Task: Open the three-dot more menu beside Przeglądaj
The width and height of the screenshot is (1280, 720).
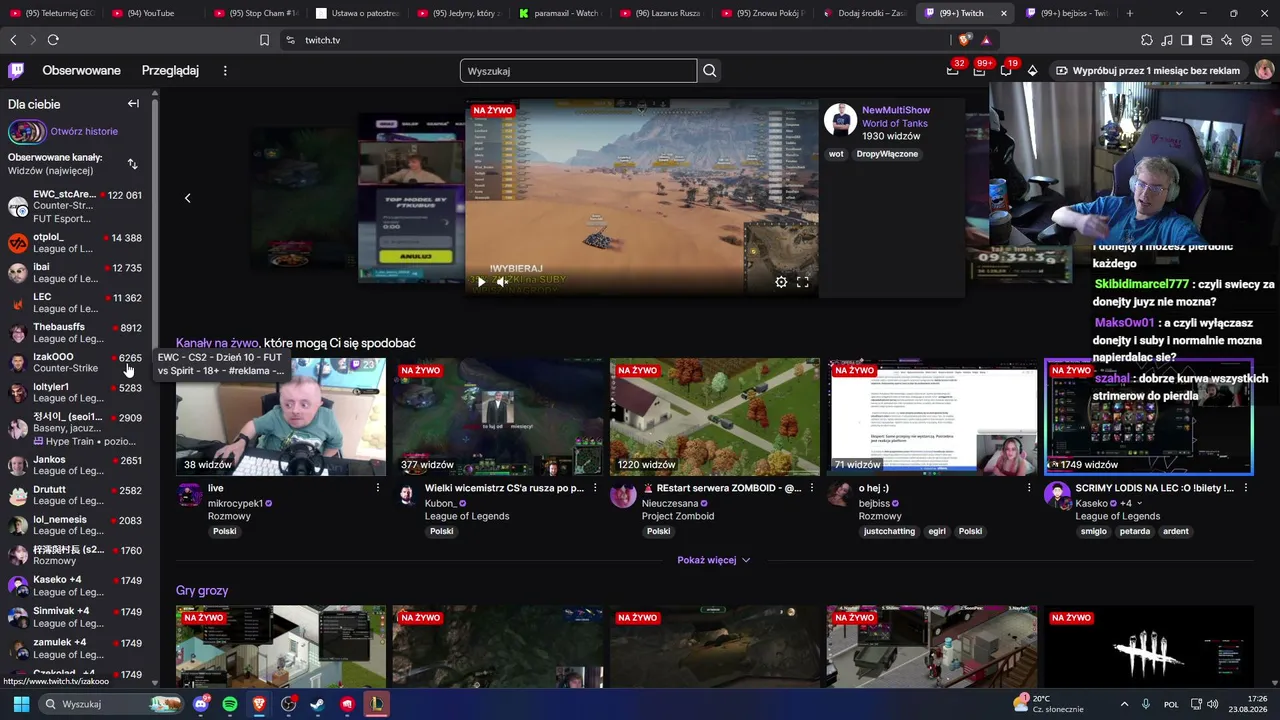Action: coord(225,71)
